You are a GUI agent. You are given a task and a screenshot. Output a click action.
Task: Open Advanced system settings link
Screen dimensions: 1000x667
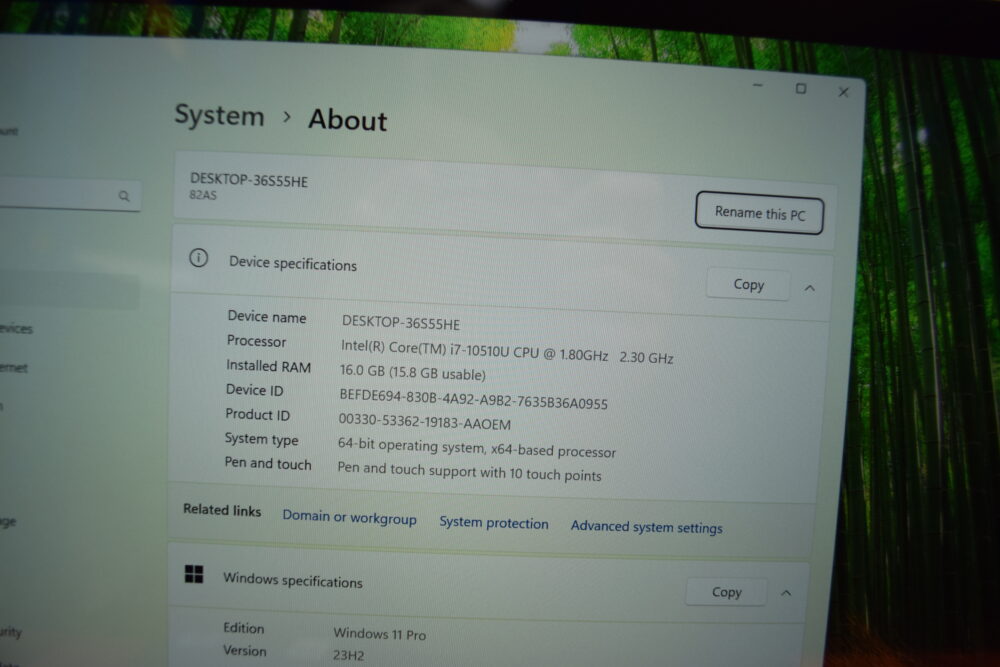646,527
